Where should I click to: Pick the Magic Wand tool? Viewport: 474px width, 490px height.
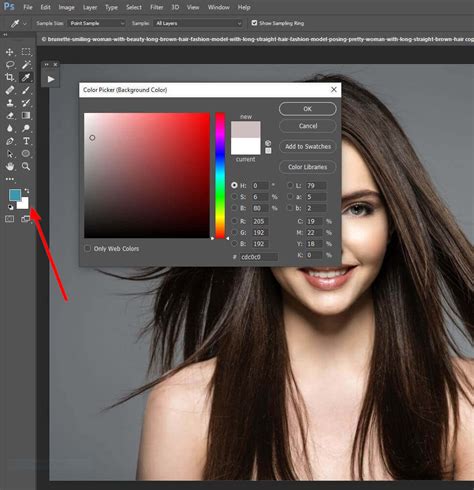coord(26,65)
